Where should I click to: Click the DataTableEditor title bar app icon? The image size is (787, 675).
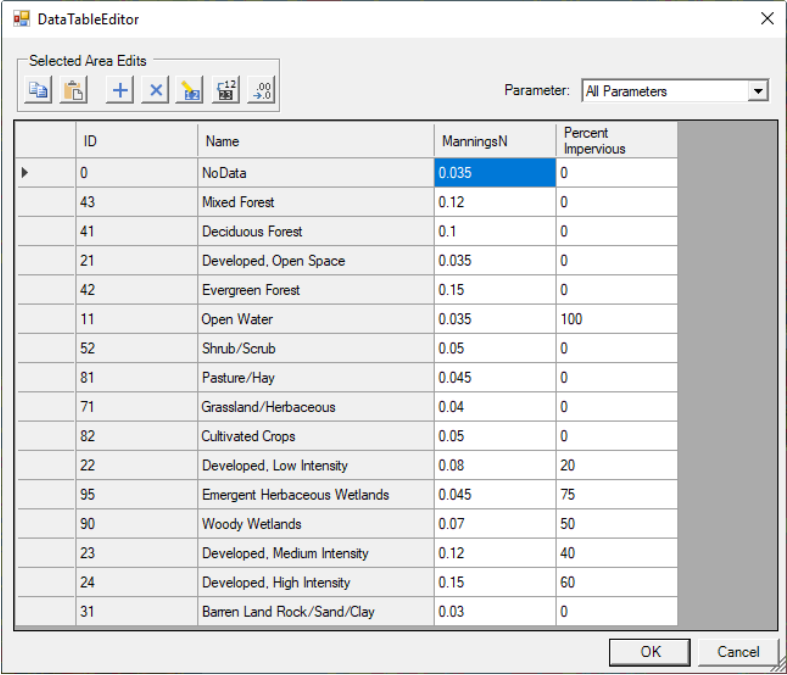21,19
